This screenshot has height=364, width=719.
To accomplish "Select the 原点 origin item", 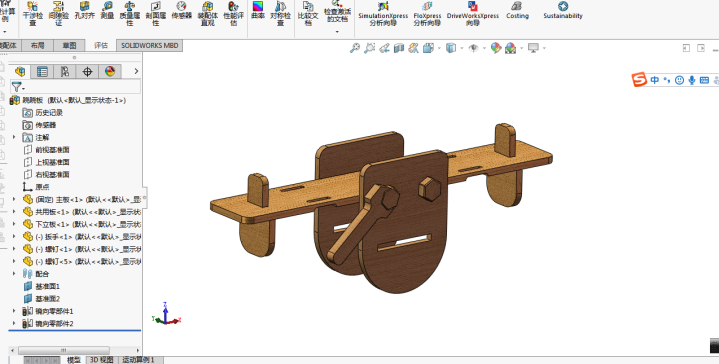I will pyautogui.click(x=36, y=187).
